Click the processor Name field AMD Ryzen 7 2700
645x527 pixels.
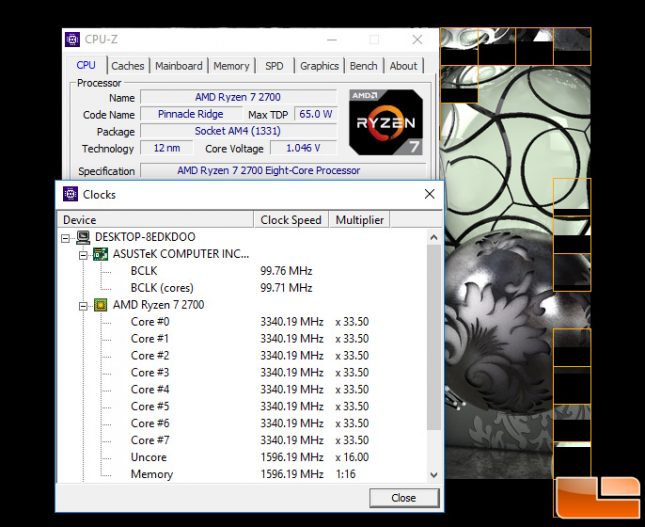(x=238, y=97)
